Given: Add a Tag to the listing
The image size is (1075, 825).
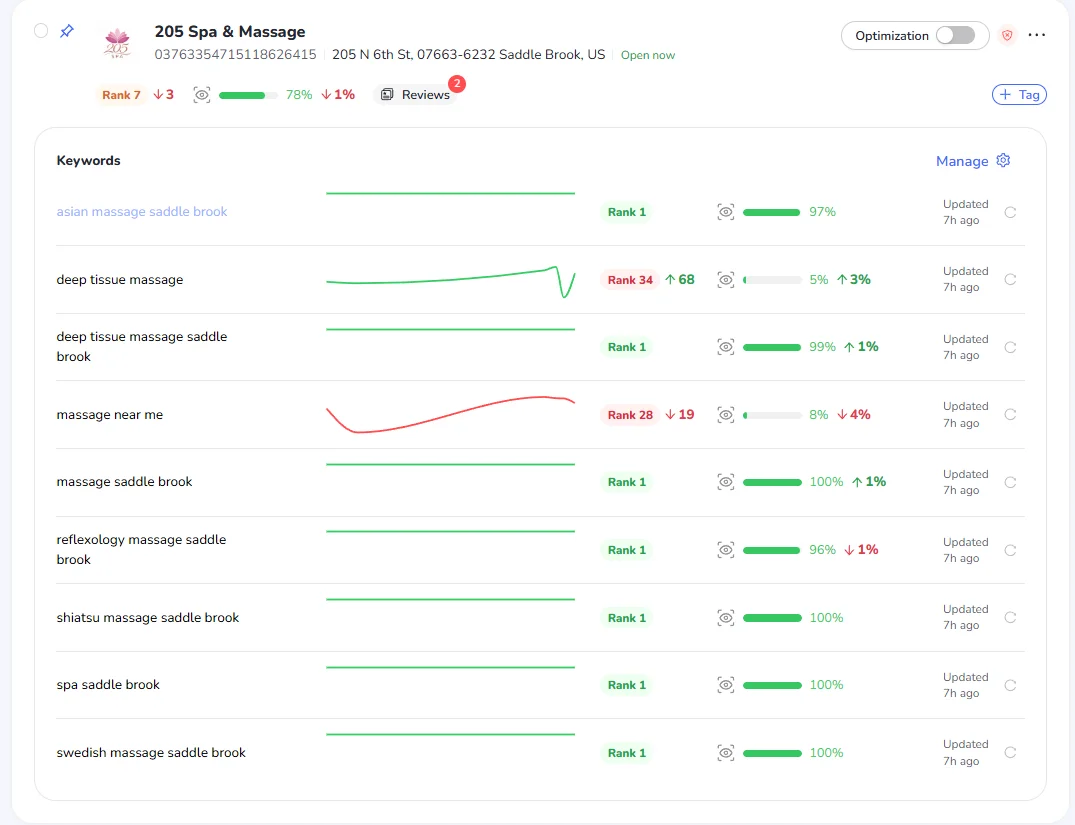Looking at the screenshot, I should (1019, 95).
